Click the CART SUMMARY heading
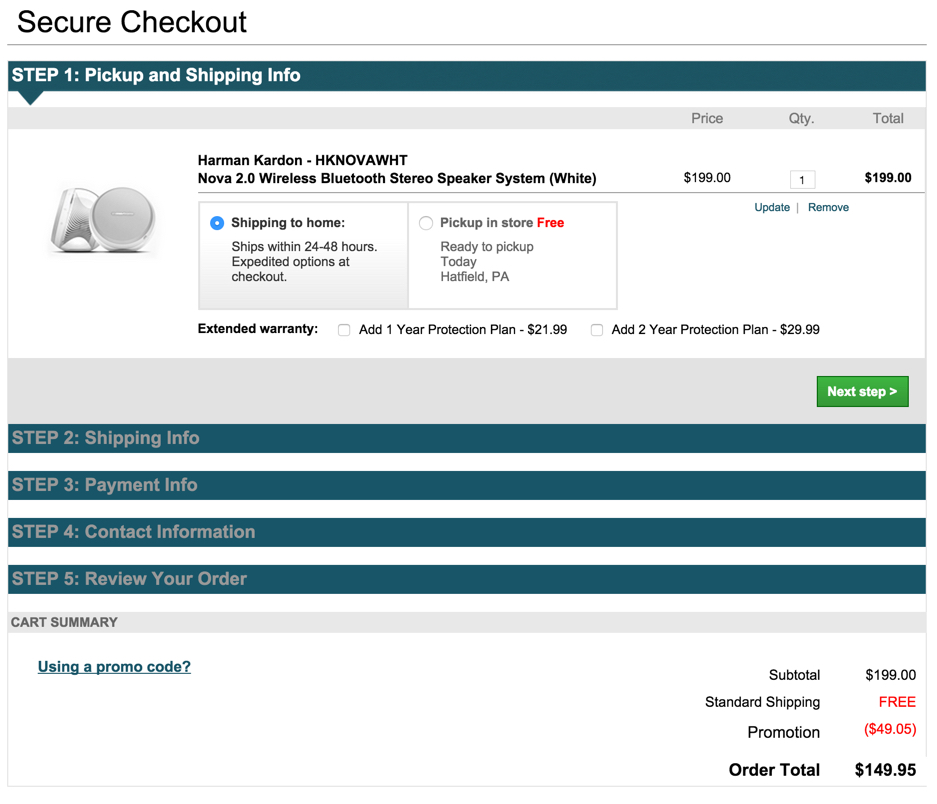The height and width of the screenshot is (804, 937). coord(64,622)
